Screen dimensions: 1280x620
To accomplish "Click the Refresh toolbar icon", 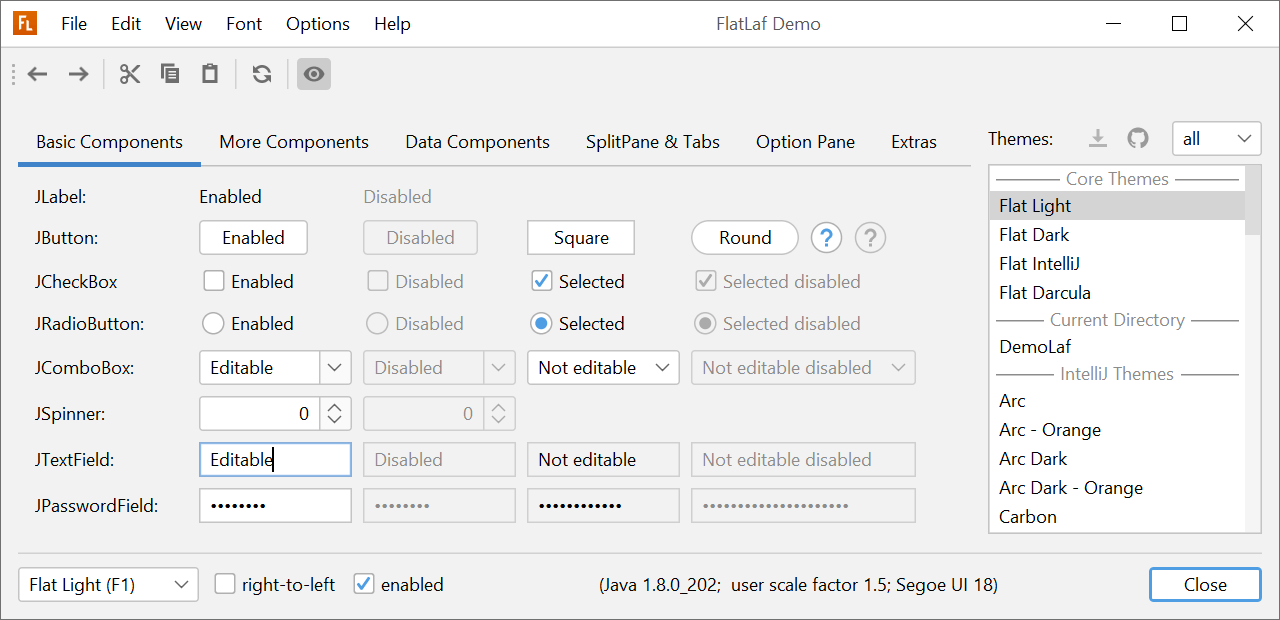I will point(262,74).
